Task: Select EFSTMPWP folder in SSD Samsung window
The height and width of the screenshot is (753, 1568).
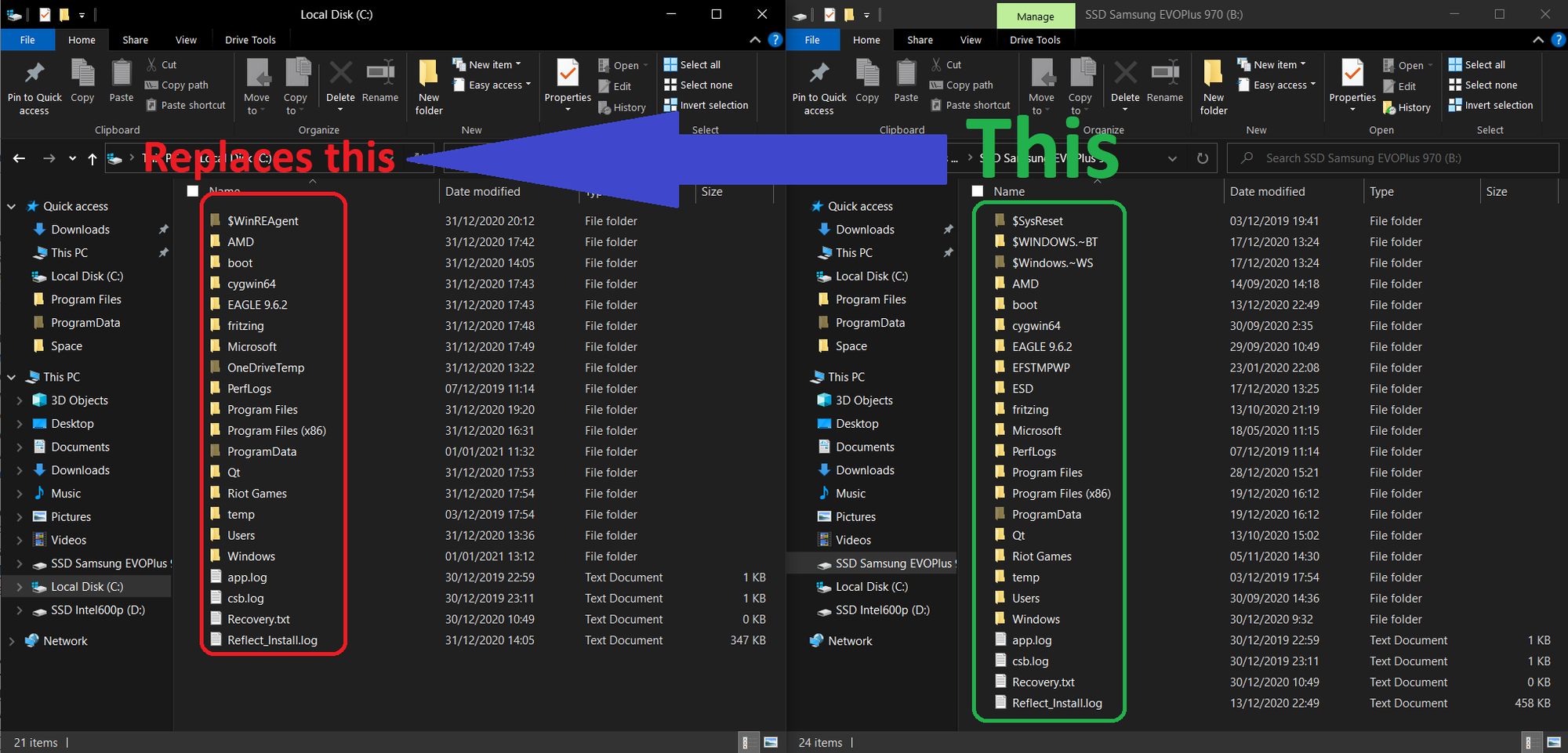Action: pos(1040,367)
